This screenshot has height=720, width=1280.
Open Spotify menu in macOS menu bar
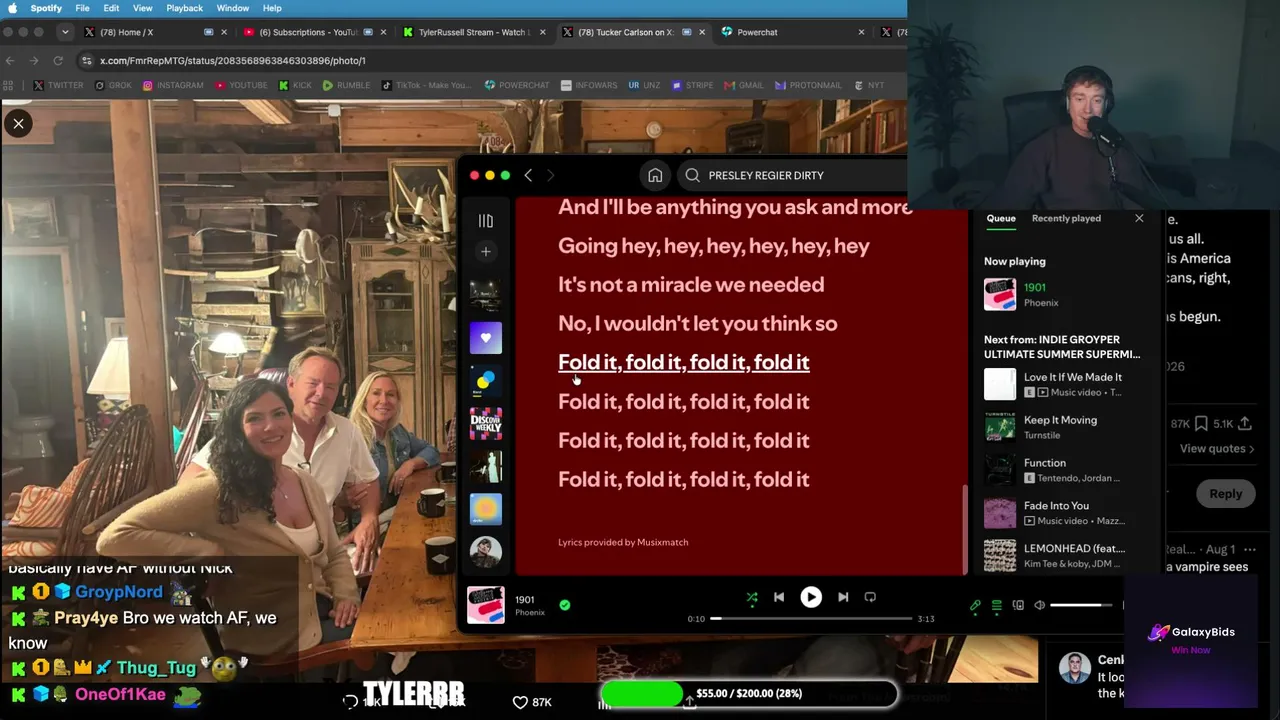pyautogui.click(x=46, y=8)
